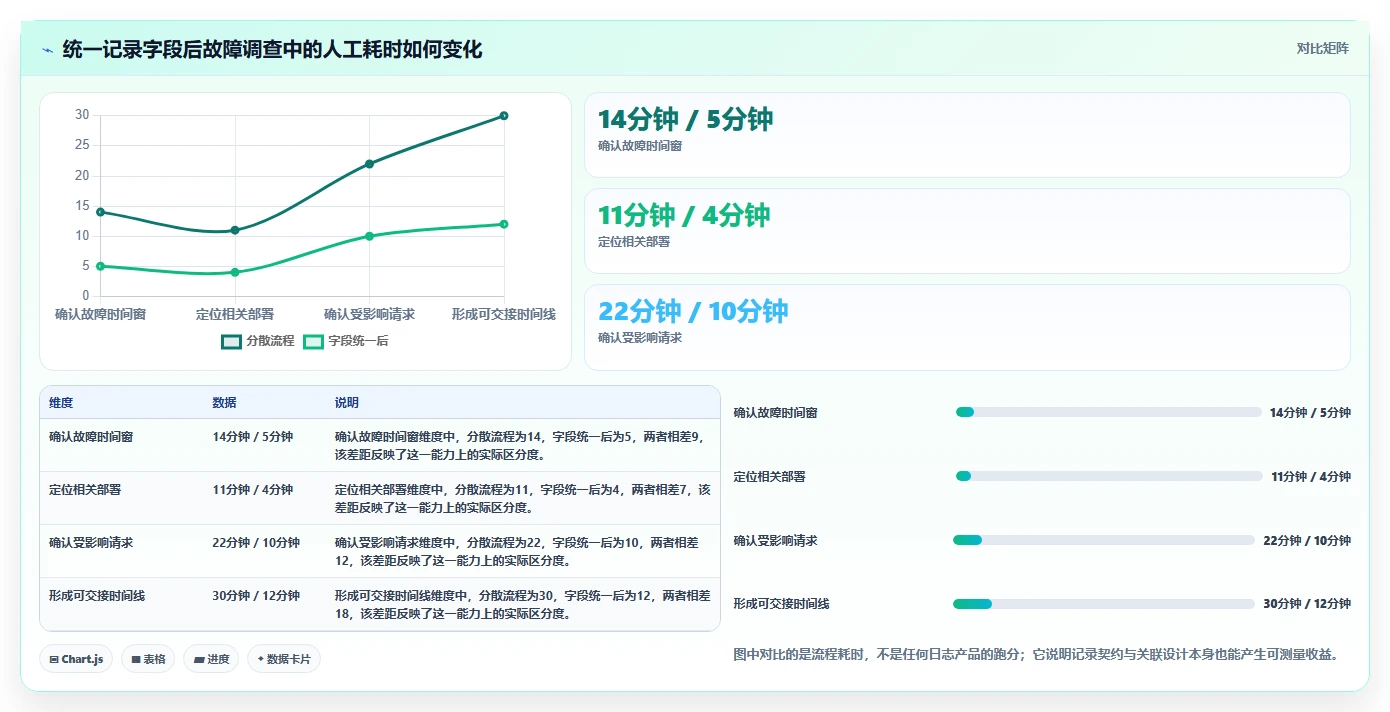Screen dimensions: 1390x712
Task: Click the 分散流程 point for 定位相关部署
Action: point(235,230)
